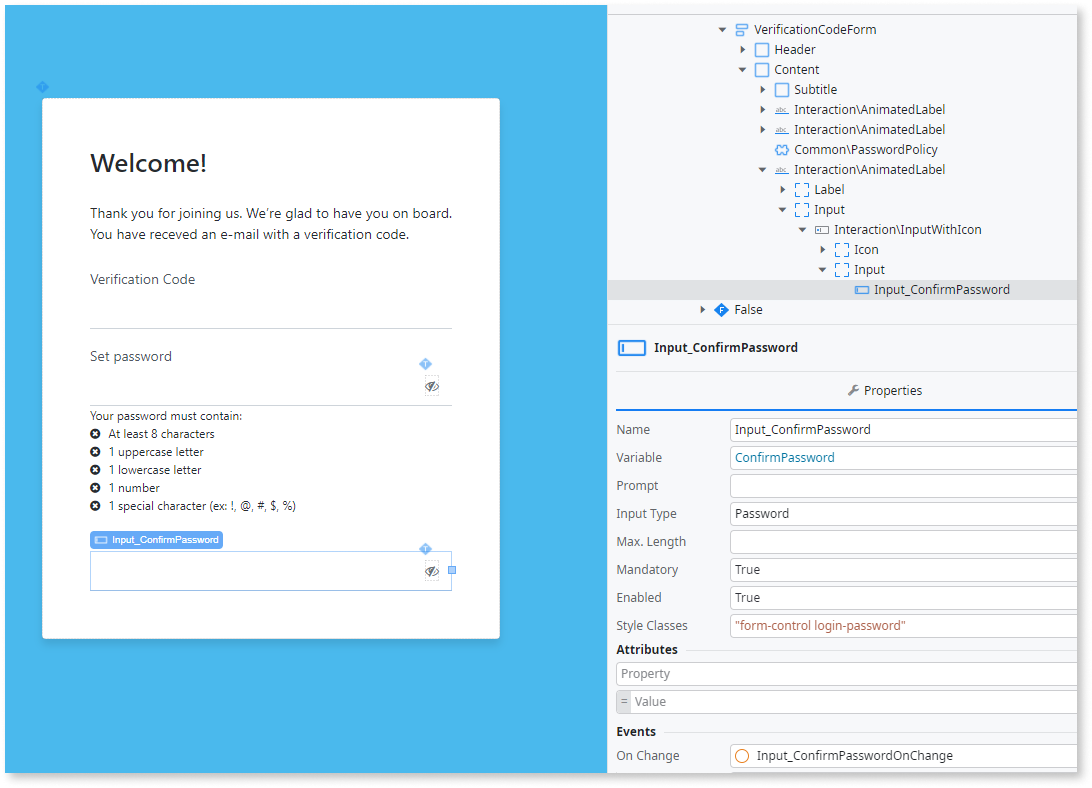The image size is (1092, 788).
Task: Click the orange On Change action circle icon
Action: (742, 756)
